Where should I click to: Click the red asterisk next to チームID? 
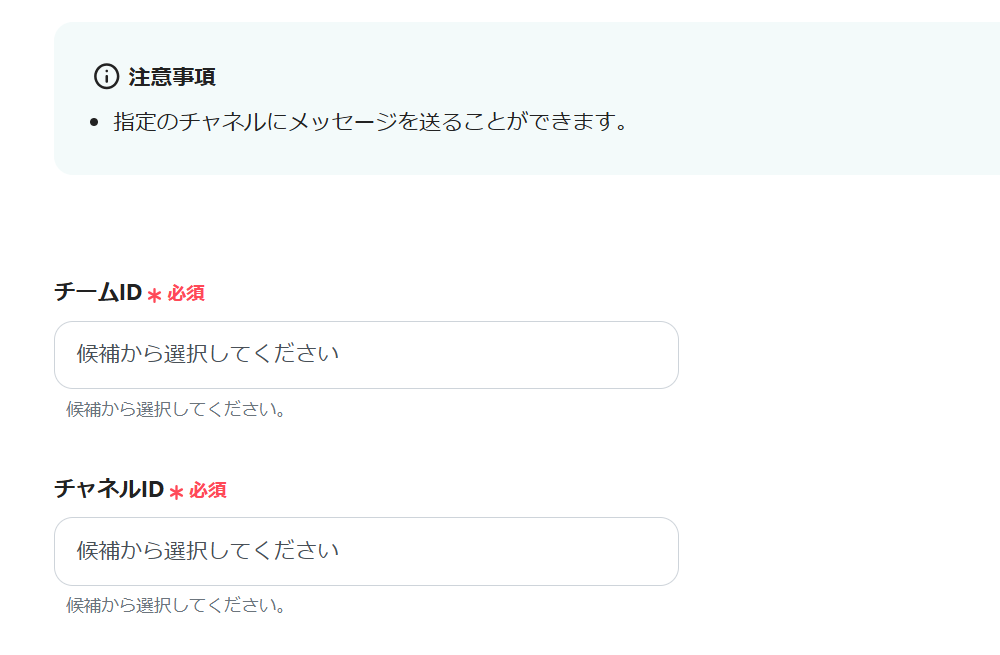154,295
